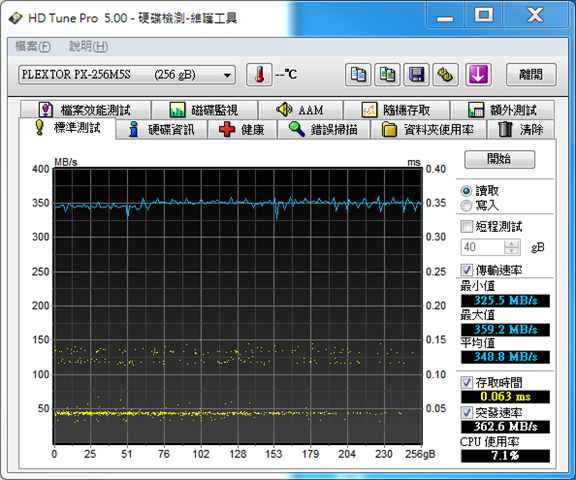The height and width of the screenshot is (480, 576).
Task: Click the thermometer temperature icon
Action: 259,75
